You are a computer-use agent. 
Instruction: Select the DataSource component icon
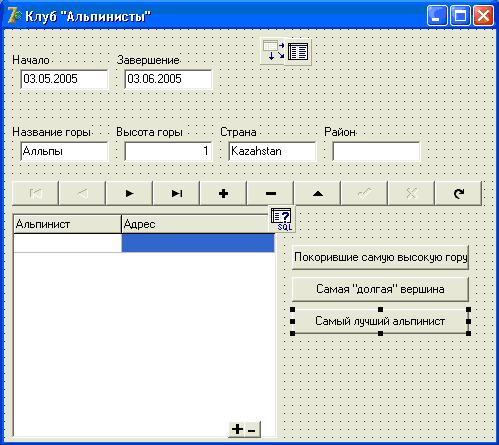(273, 51)
